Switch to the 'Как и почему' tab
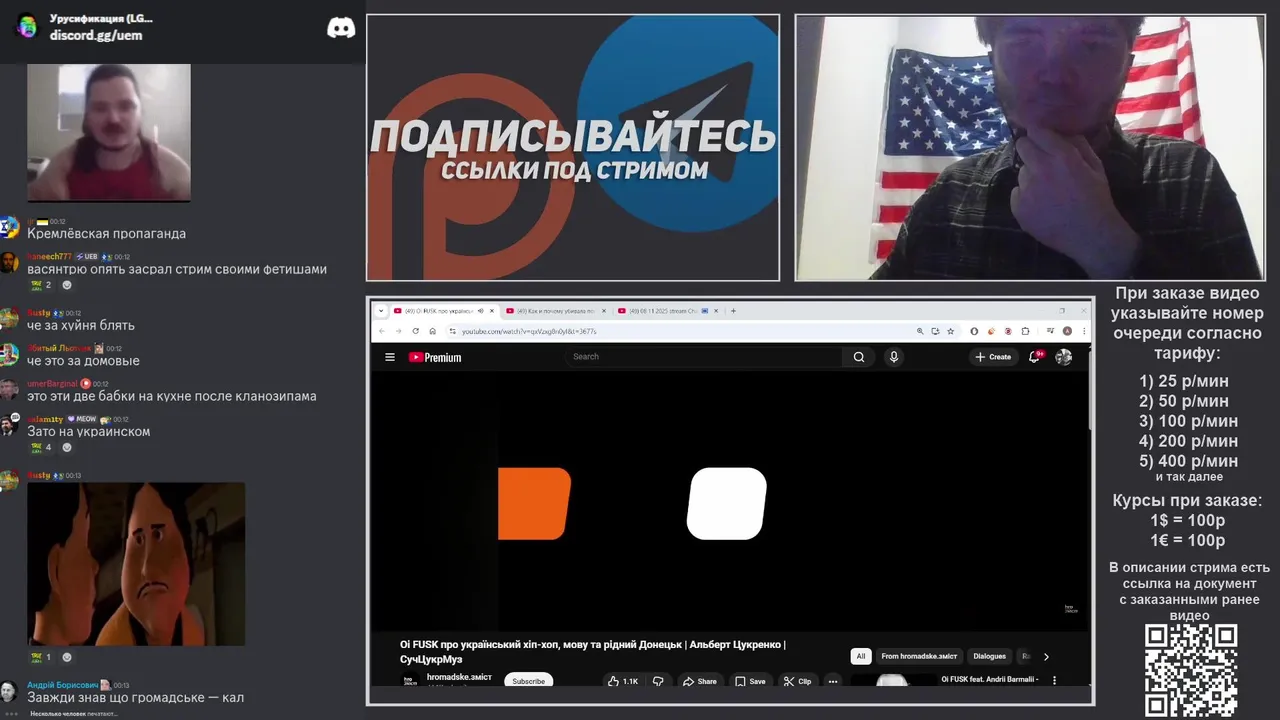Screen dimensions: 1280x720 tap(557, 311)
